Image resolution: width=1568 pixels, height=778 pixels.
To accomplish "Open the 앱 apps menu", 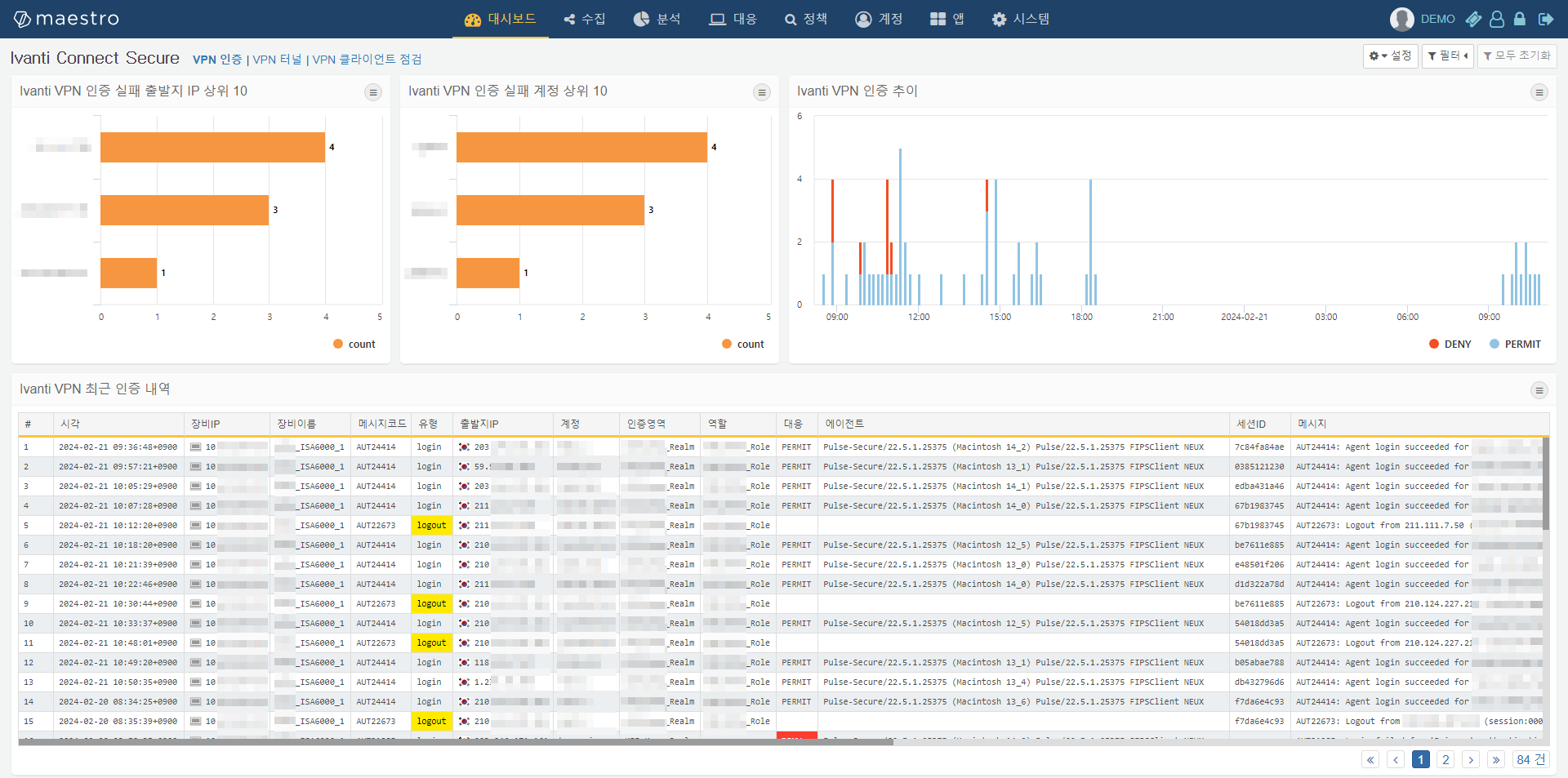I will click(947, 19).
